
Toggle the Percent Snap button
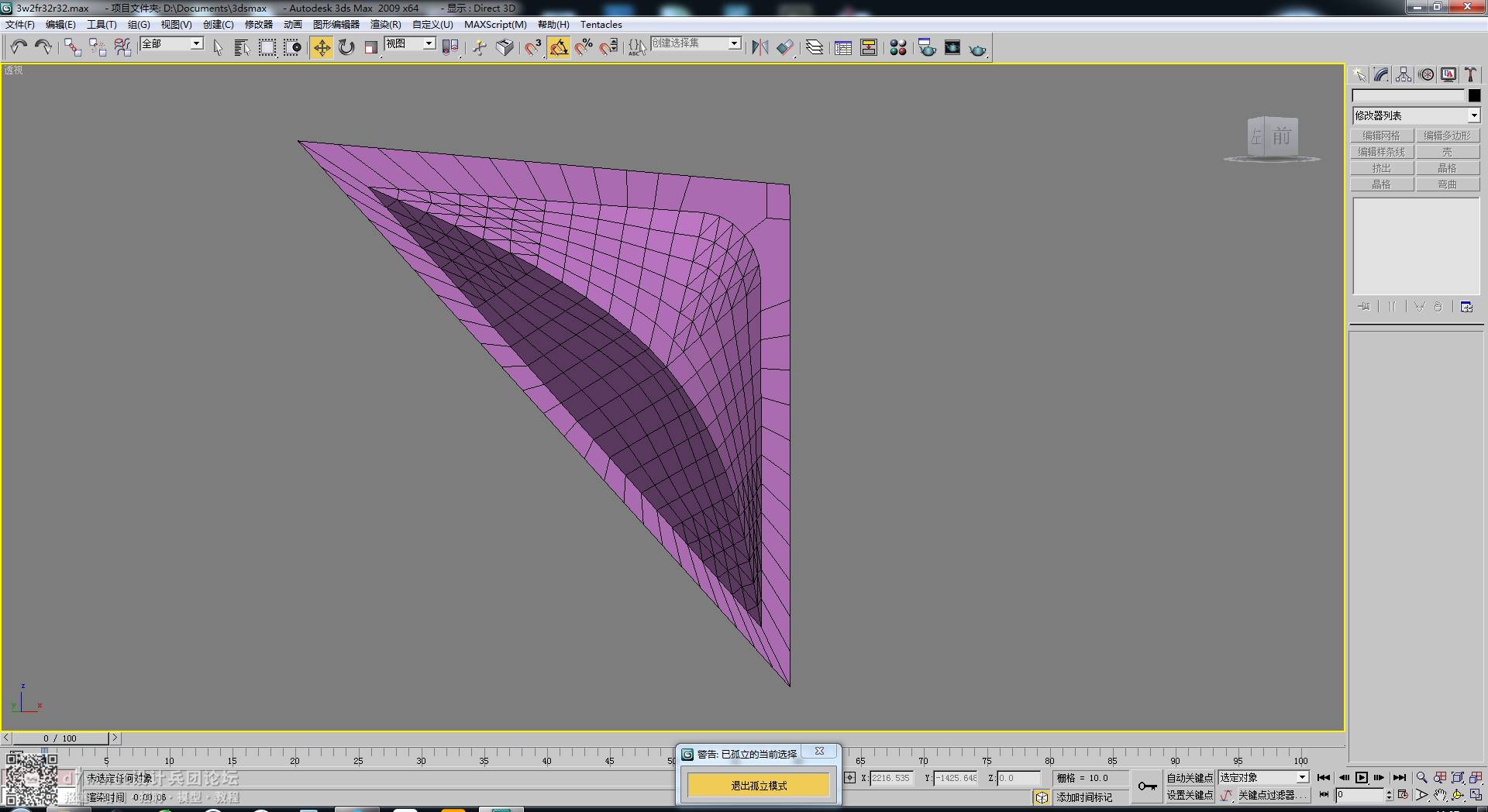click(x=584, y=47)
